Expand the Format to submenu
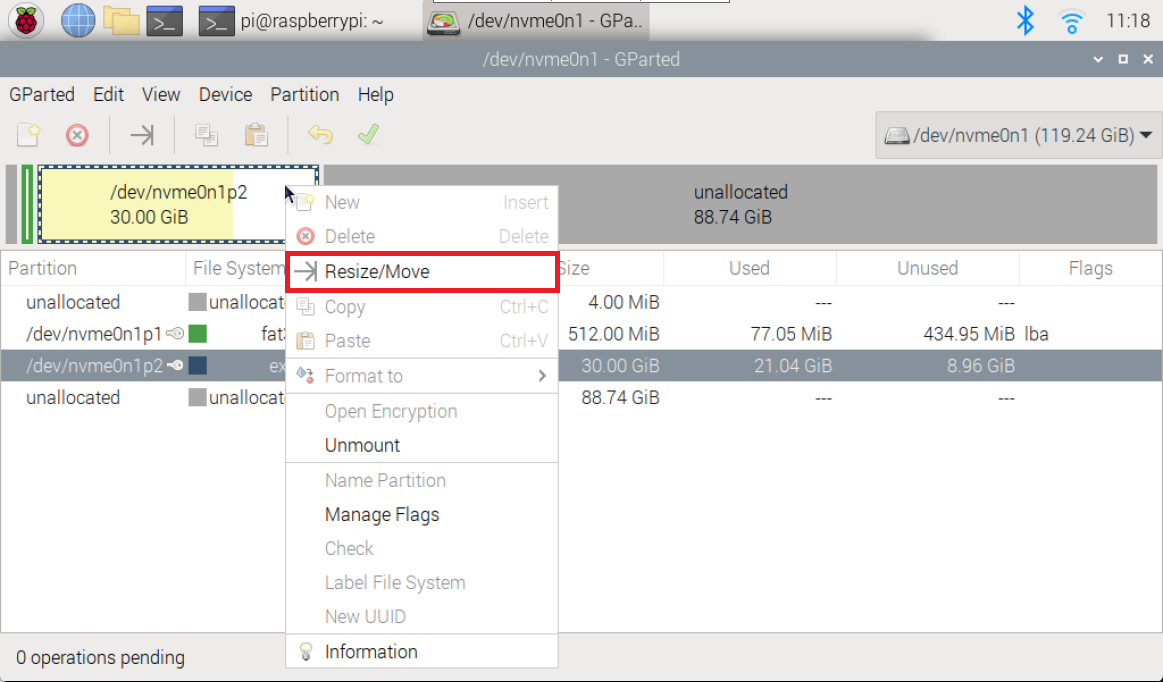 (421, 376)
